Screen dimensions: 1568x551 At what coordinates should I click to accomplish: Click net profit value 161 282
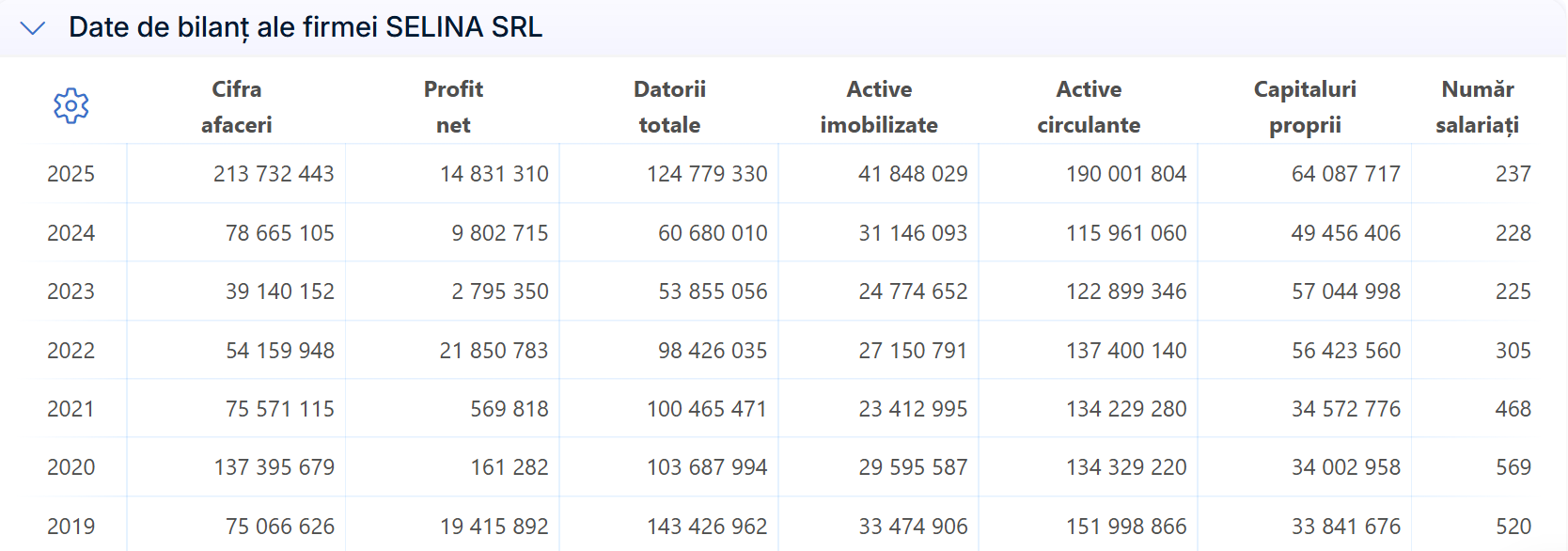[510, 467]
